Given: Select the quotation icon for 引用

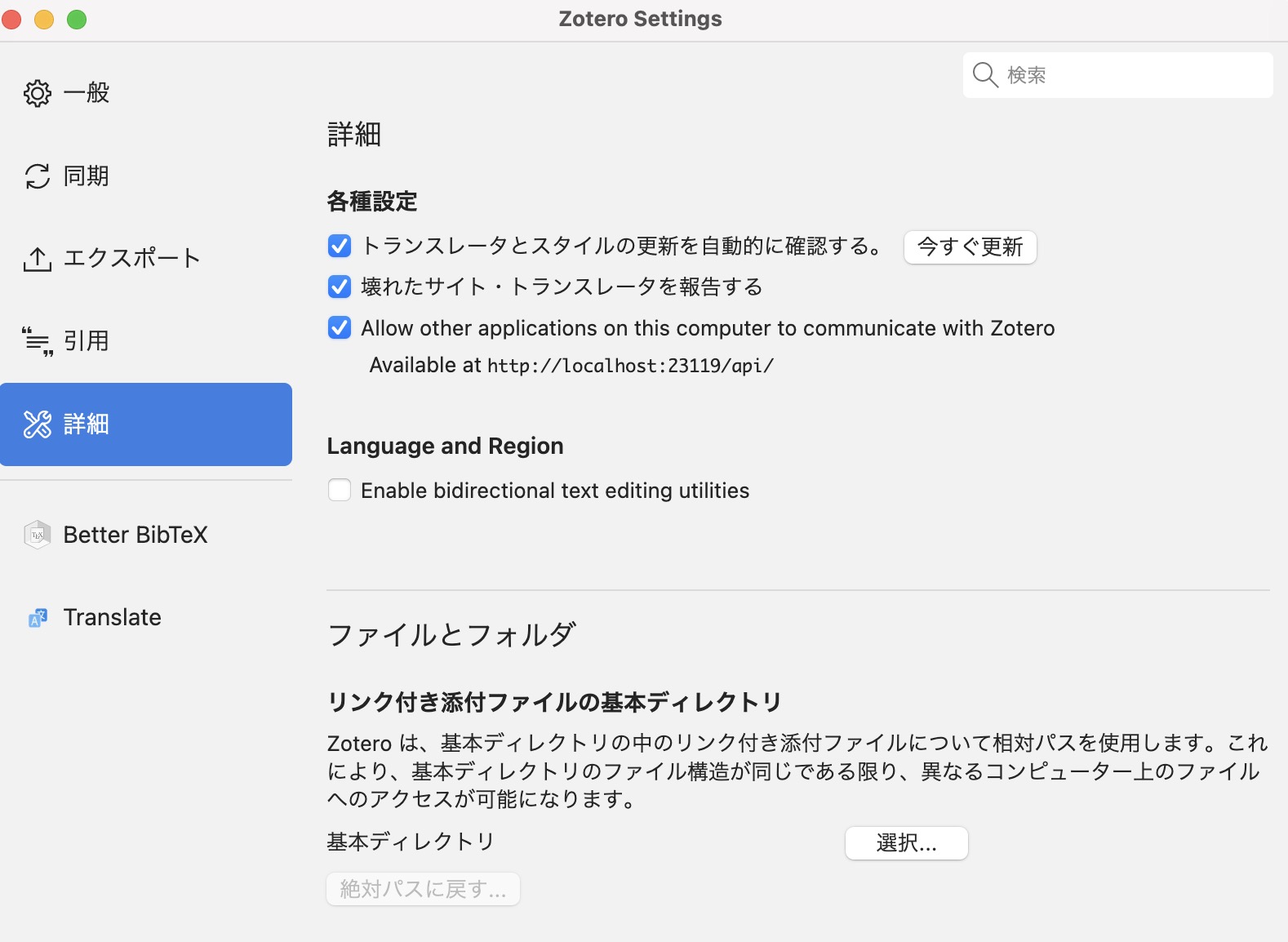Looking at the screenshot, I should pyautogui.click(x=38, y=341).
